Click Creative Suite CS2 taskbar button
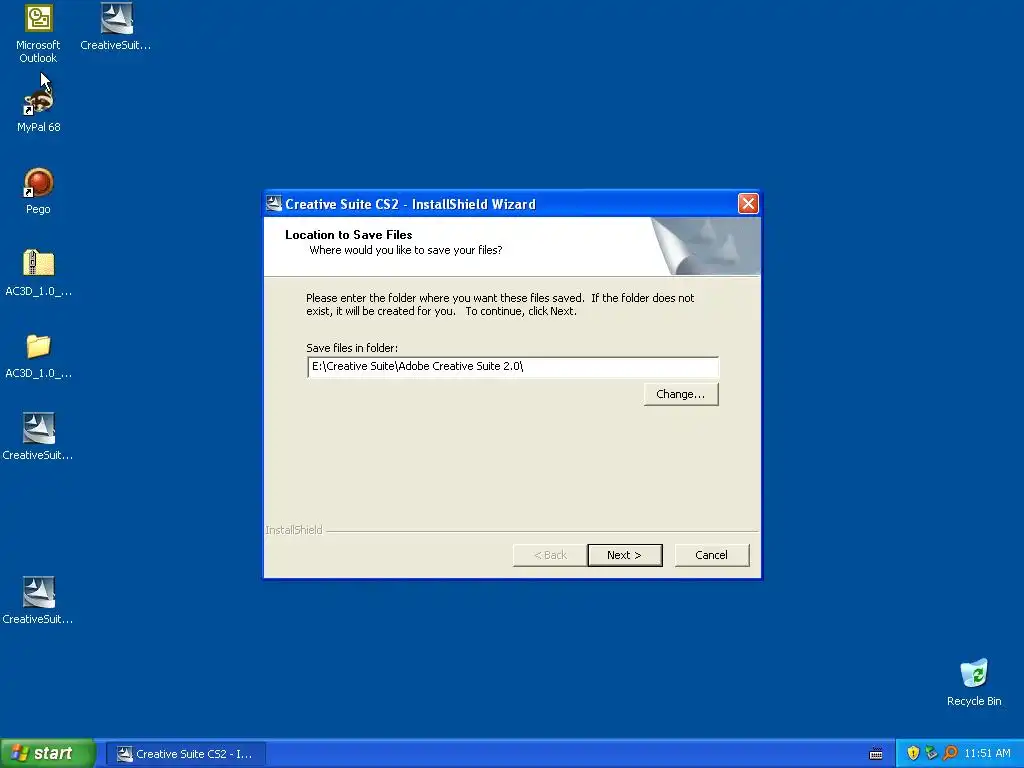The image size is (1024, 768). 186,754
